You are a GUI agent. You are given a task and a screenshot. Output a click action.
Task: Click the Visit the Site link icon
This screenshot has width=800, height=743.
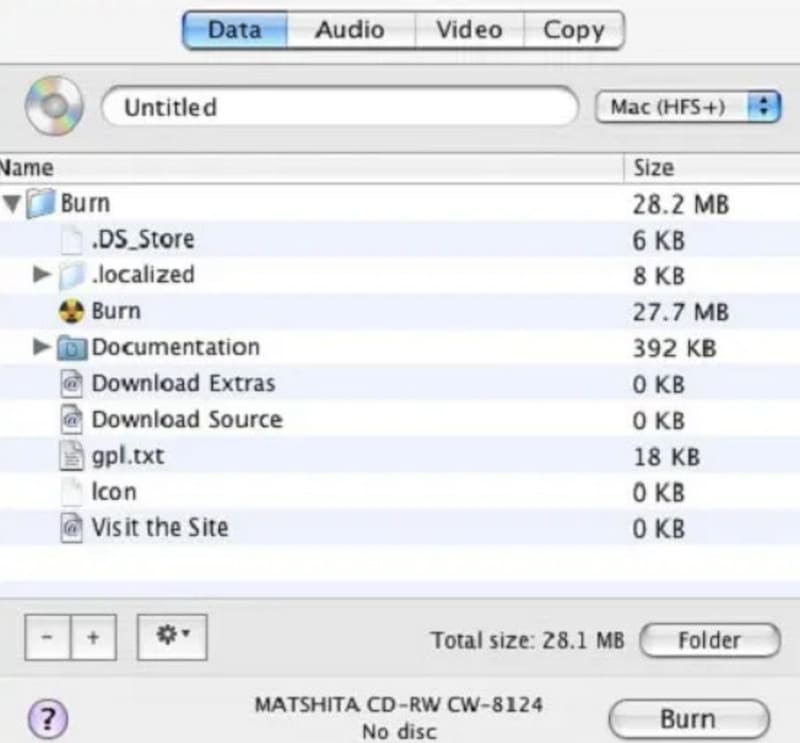pos(72,528)
